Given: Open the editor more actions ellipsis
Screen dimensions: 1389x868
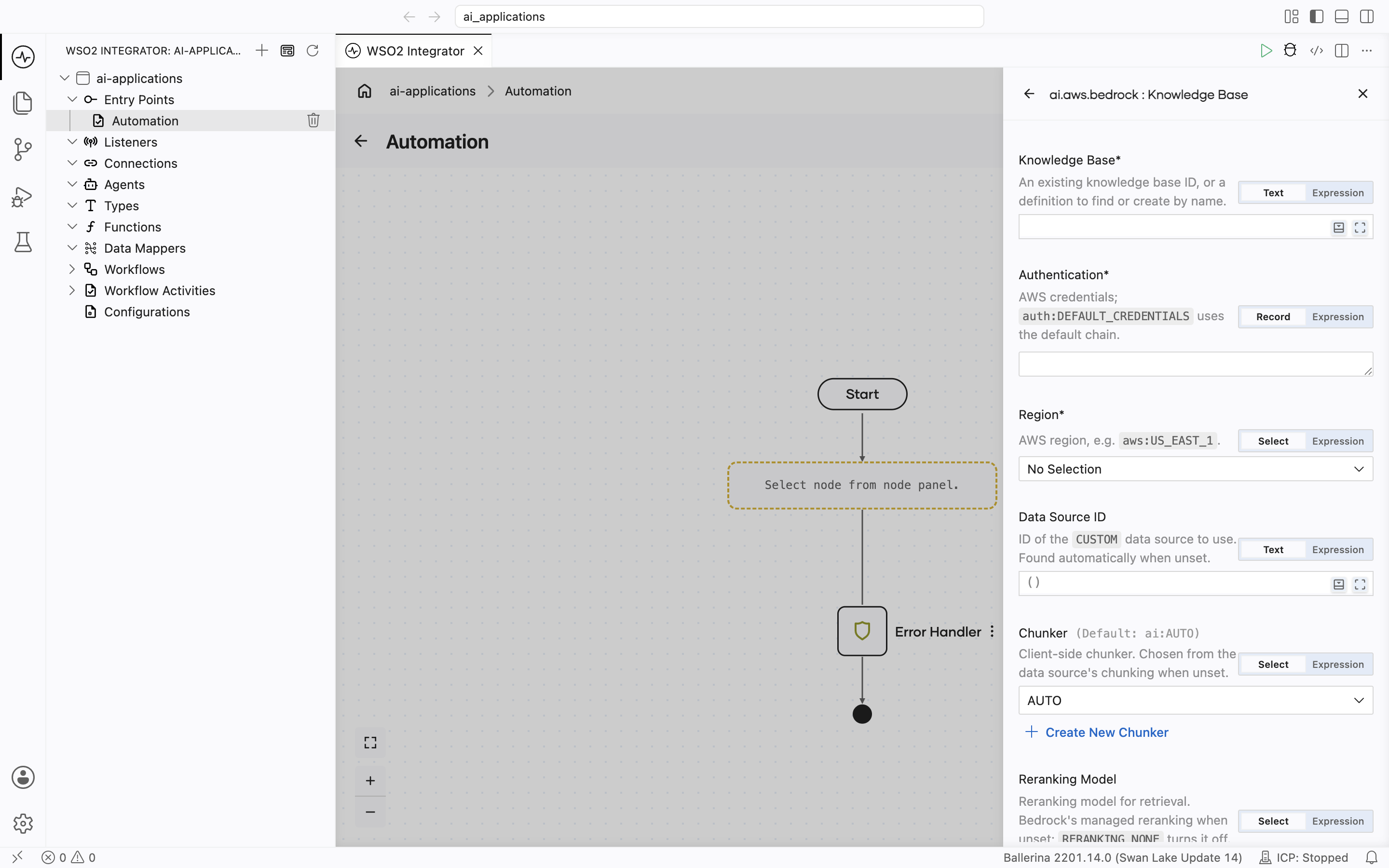Looking at the screenshot, I should [x=1367, y=51].
